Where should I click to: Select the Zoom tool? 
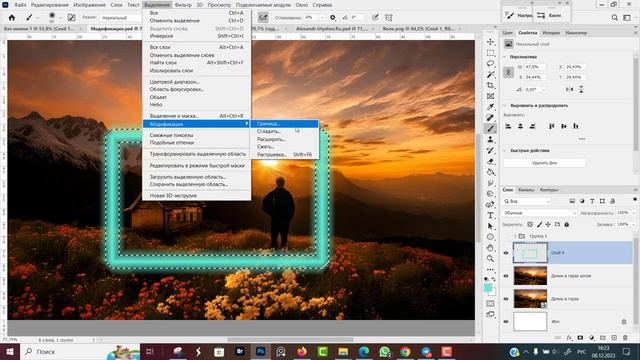[490, 258]
